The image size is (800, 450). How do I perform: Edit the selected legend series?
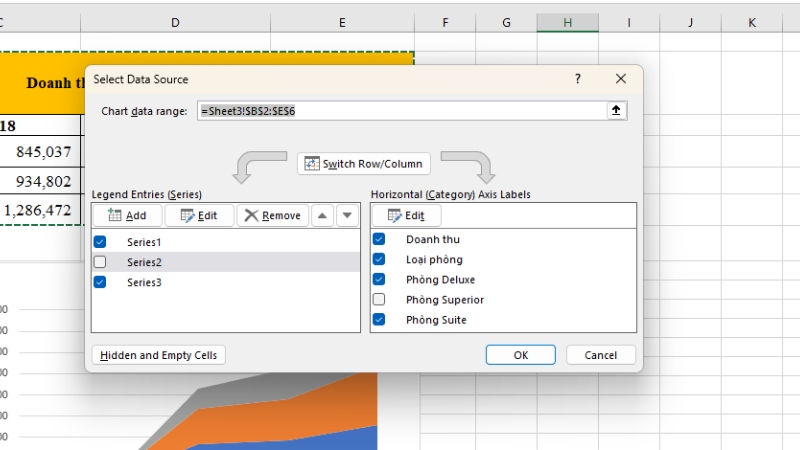click(197, 215)
